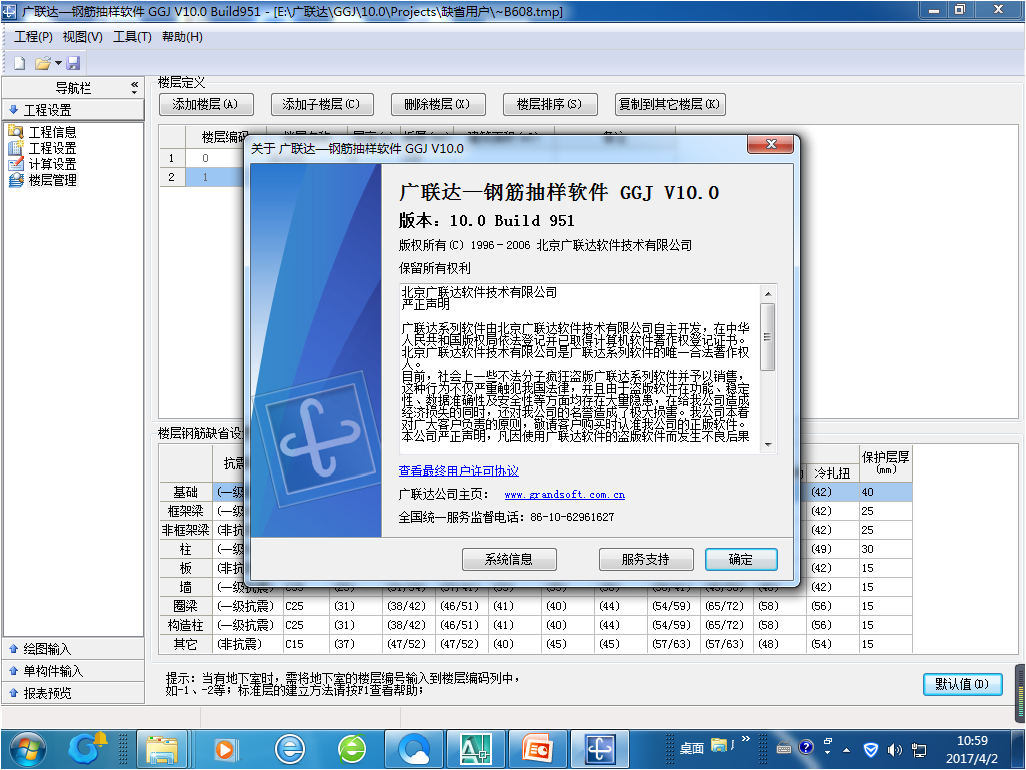Click the 楼层管理 tree icon

[16, 180]
